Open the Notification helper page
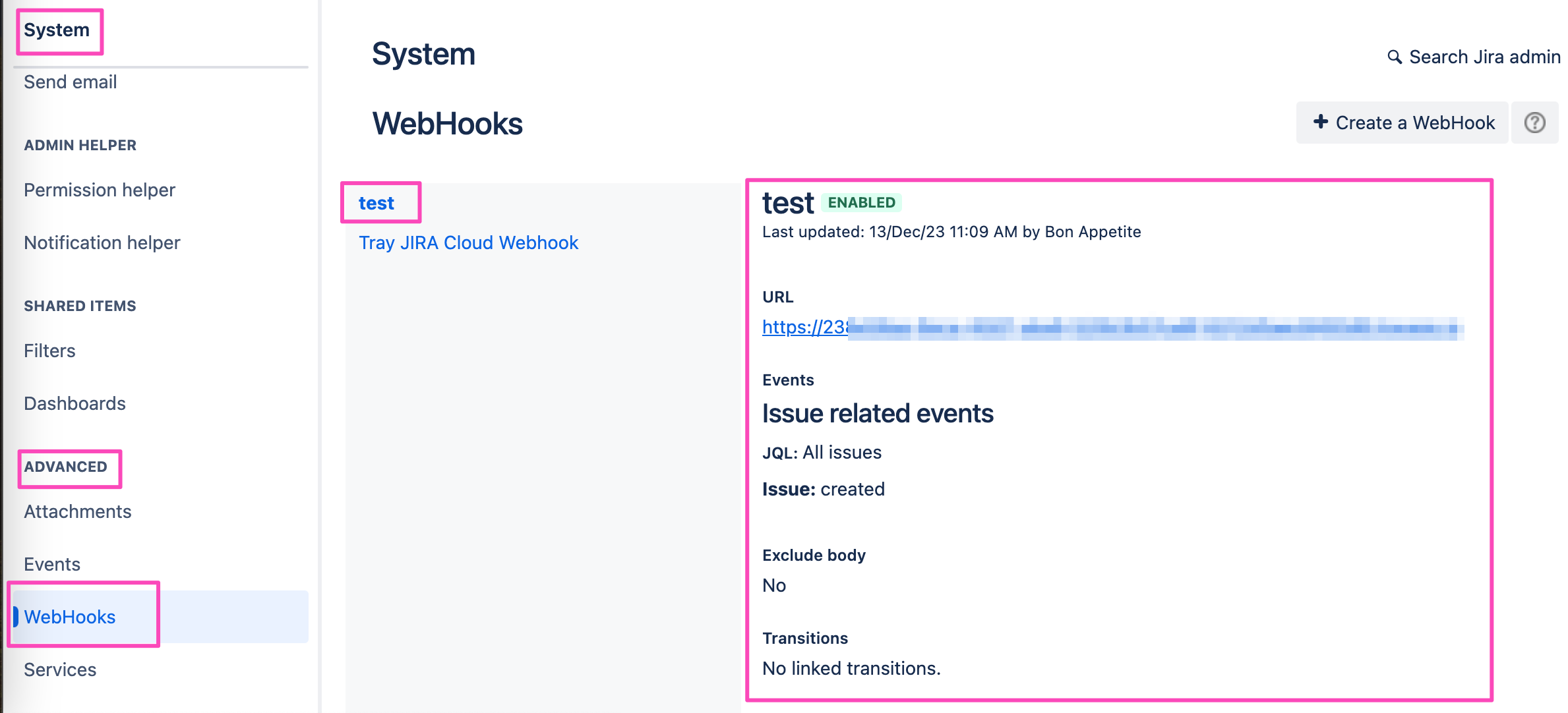 coord(102,242)
